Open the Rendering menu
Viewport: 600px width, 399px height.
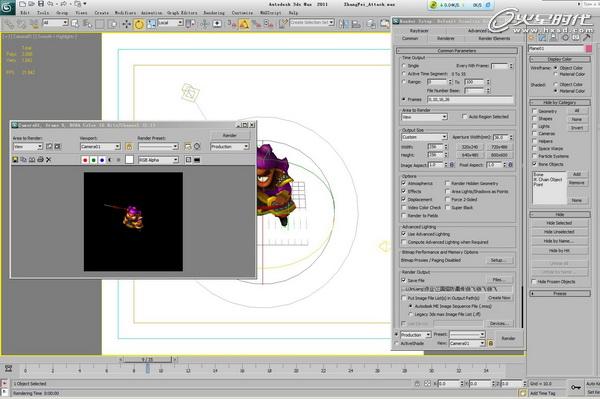coord(214,13)
